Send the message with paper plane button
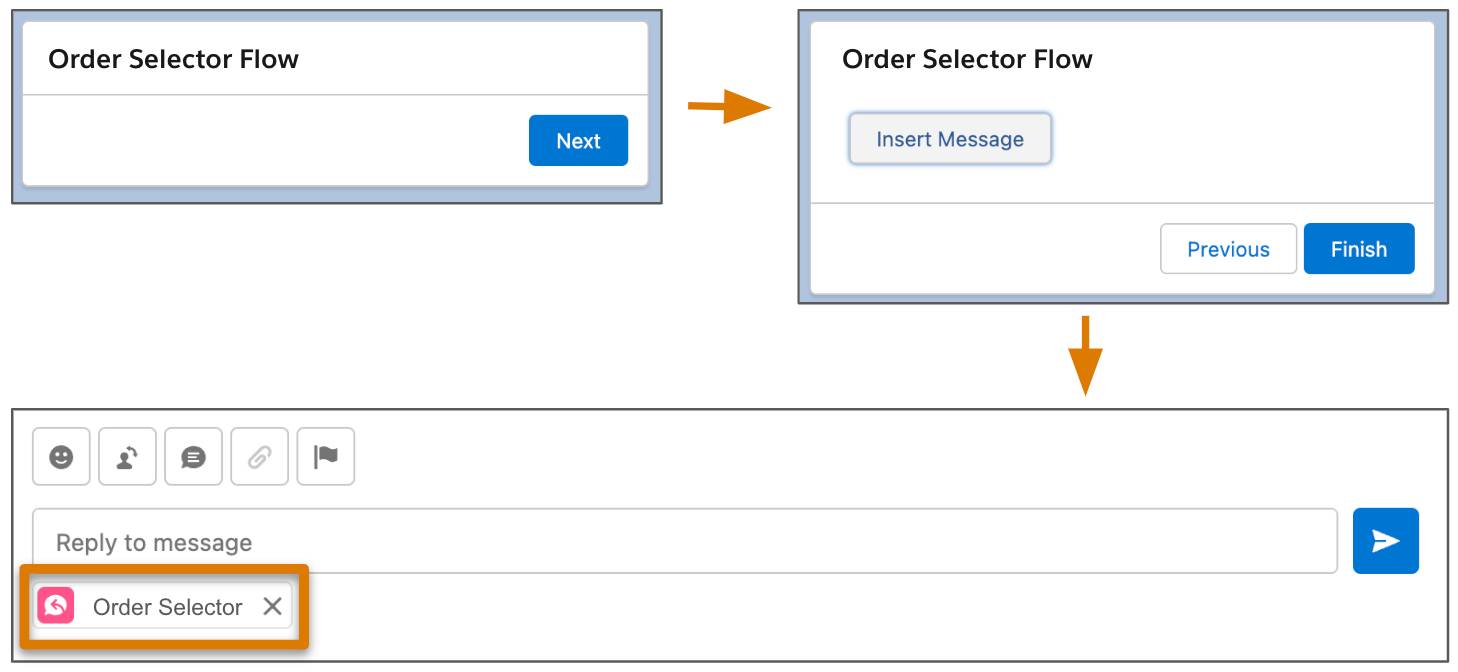 click(1385, 541)
